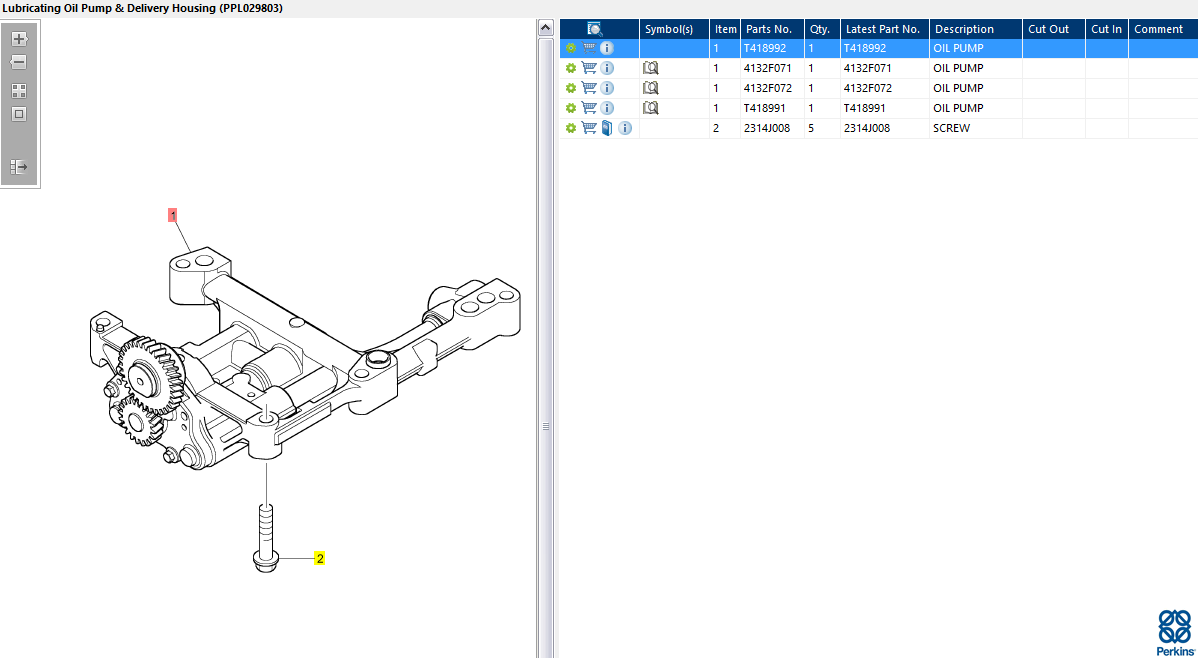
Task: Open the book icon for SCREW row
Action: 607,128
